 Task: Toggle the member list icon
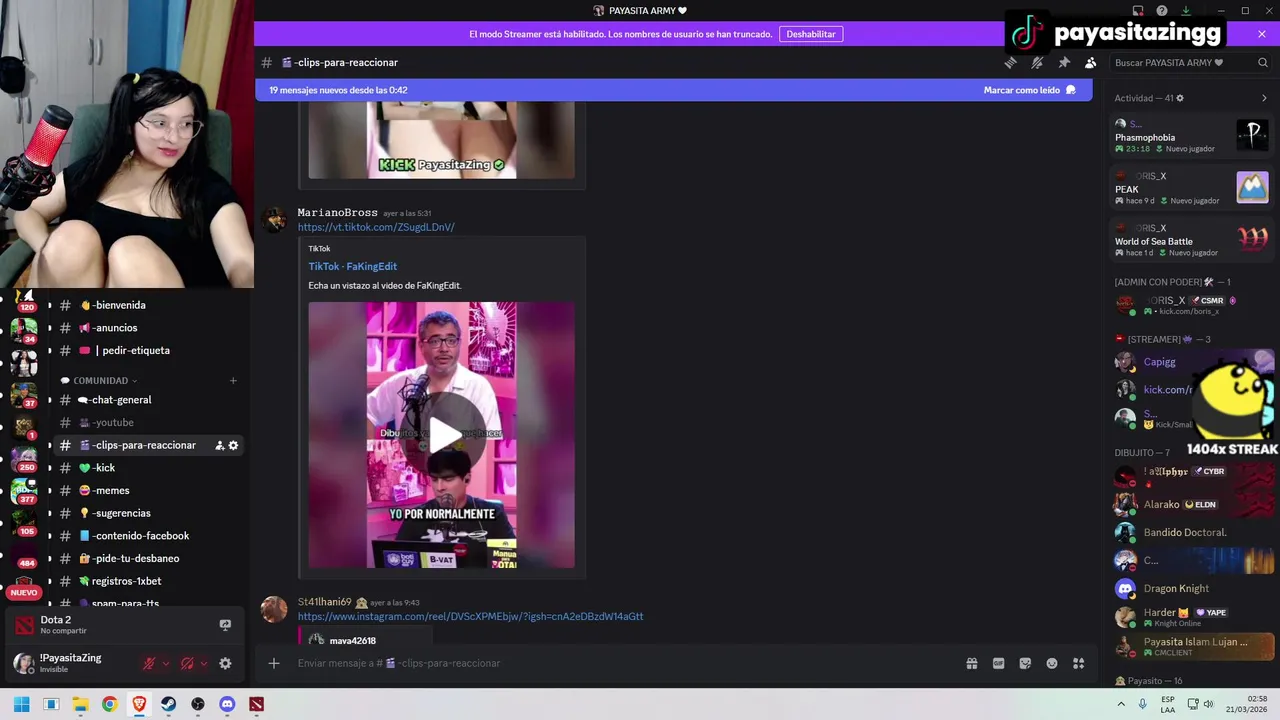point(1091,62)
